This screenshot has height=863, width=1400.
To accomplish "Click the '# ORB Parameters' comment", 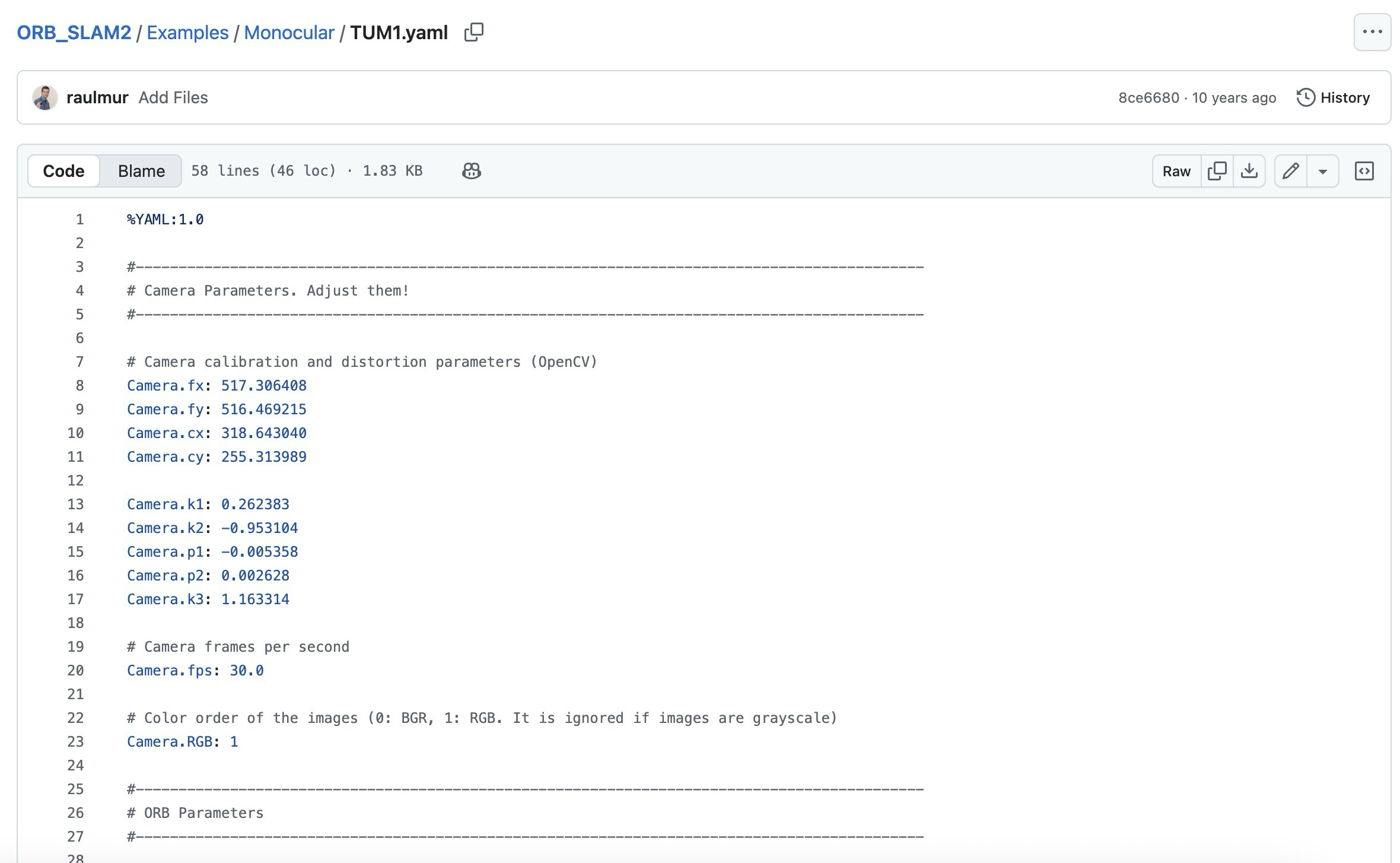I will (x=195, y=813).
